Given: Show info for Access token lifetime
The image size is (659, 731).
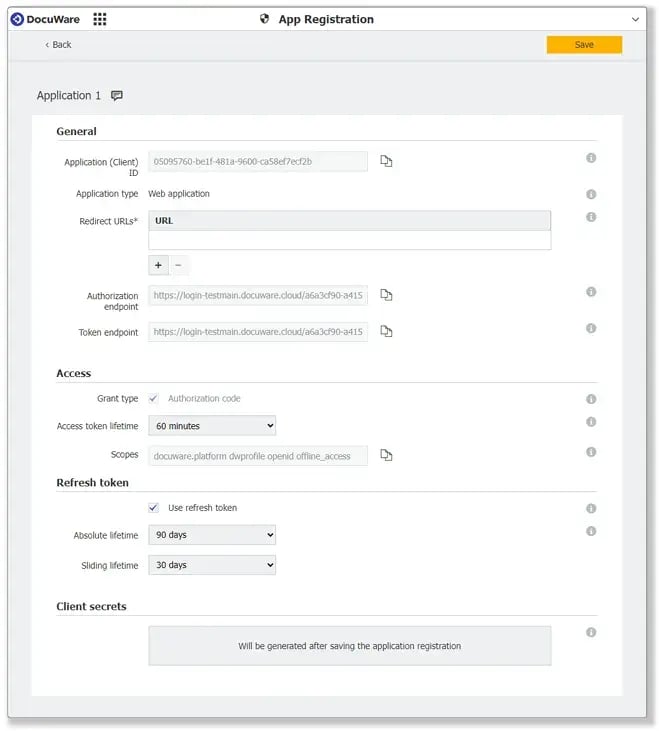Looking at the screenshot, I should point(591,422).
